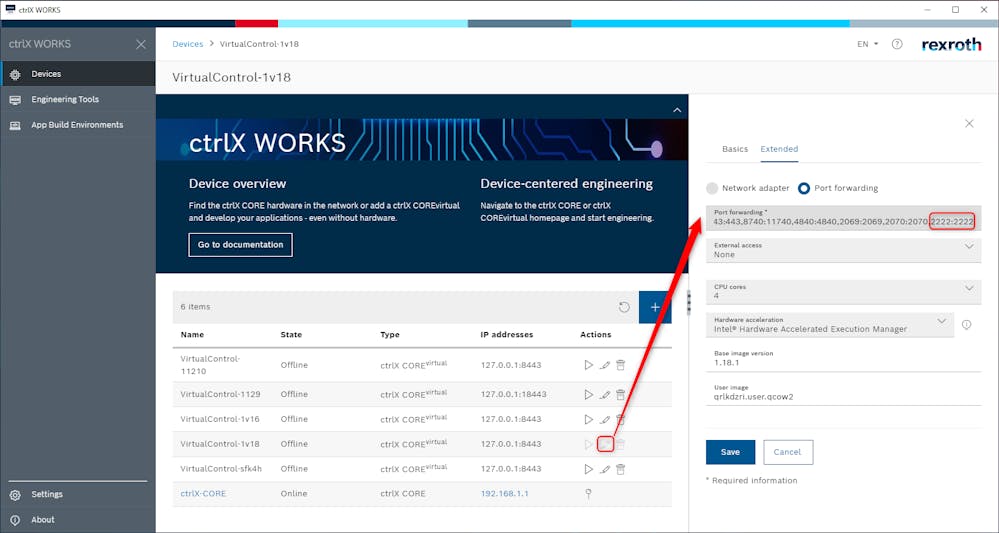The height and width of the screenshot is (533, 999).
Task: Click the rexroth logo
Action: pos(951,45)
